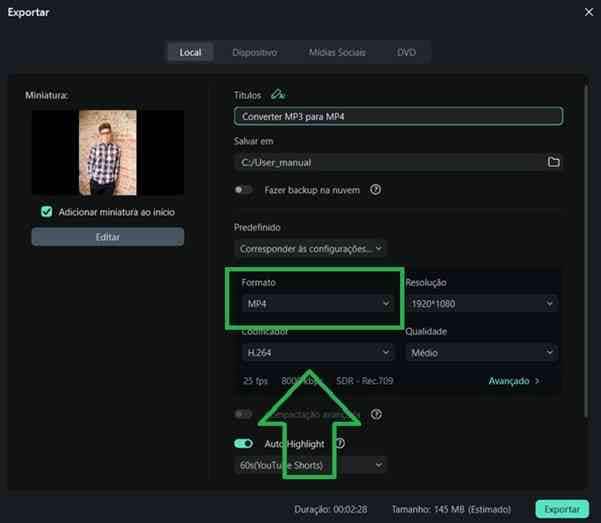601x523 pixels.
Task: Close the Exportar dialog
Action: pos(589,12)
